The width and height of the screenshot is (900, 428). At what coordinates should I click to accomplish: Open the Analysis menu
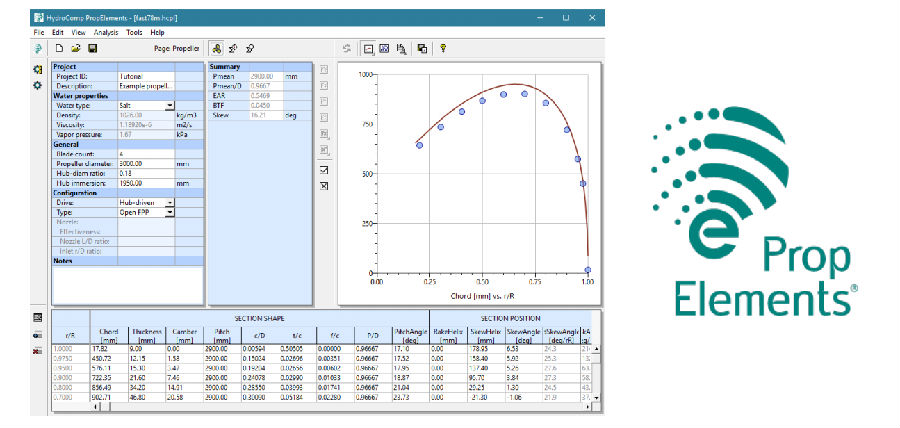point(106,33)
